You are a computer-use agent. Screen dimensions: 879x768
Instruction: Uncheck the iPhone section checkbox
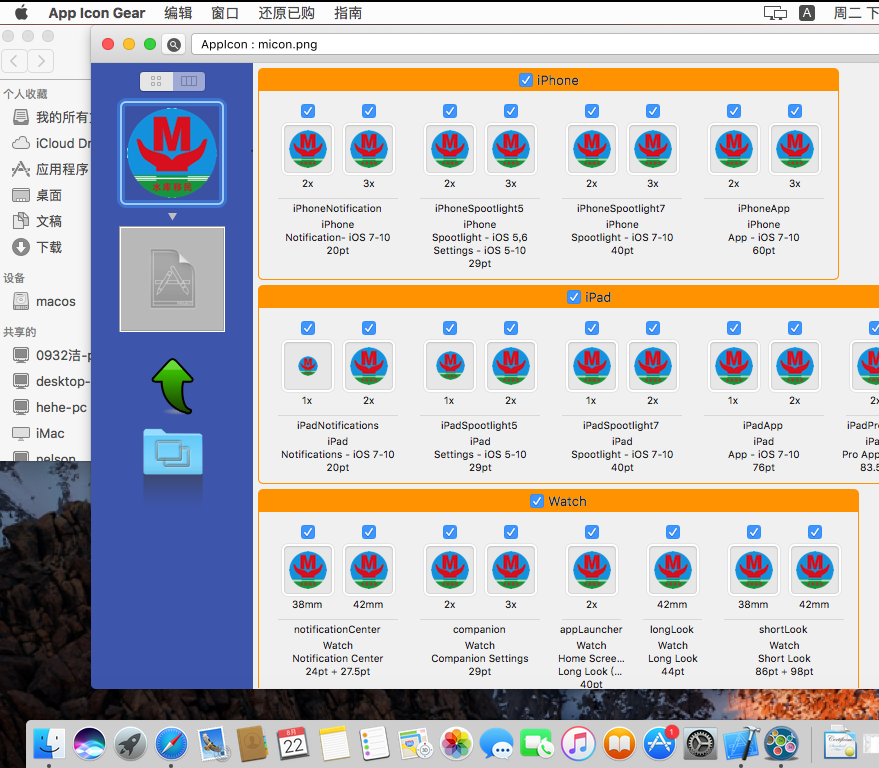click(526, 80)
